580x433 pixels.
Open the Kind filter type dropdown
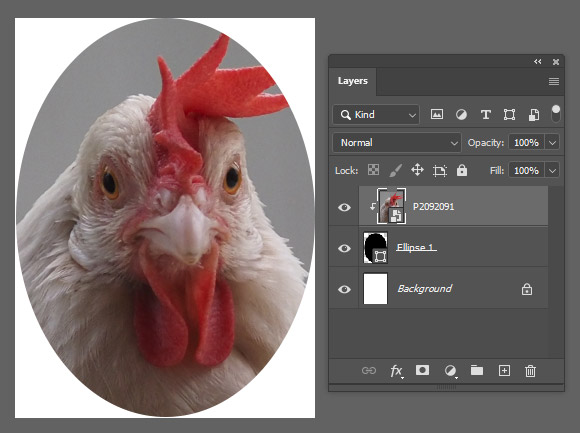tap(376, 115)
